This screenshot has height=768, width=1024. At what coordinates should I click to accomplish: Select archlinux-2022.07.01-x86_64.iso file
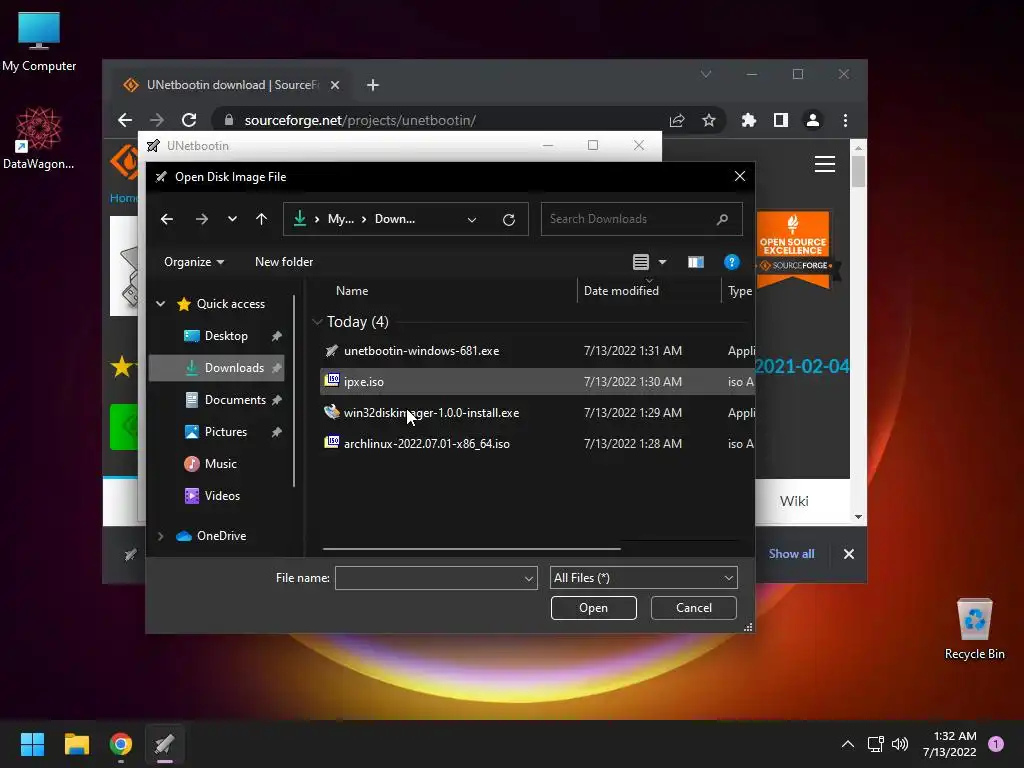pos(426,443)
